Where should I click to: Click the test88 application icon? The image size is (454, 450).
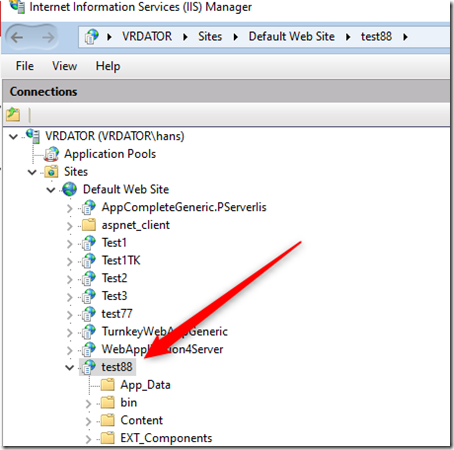point(88,367)
